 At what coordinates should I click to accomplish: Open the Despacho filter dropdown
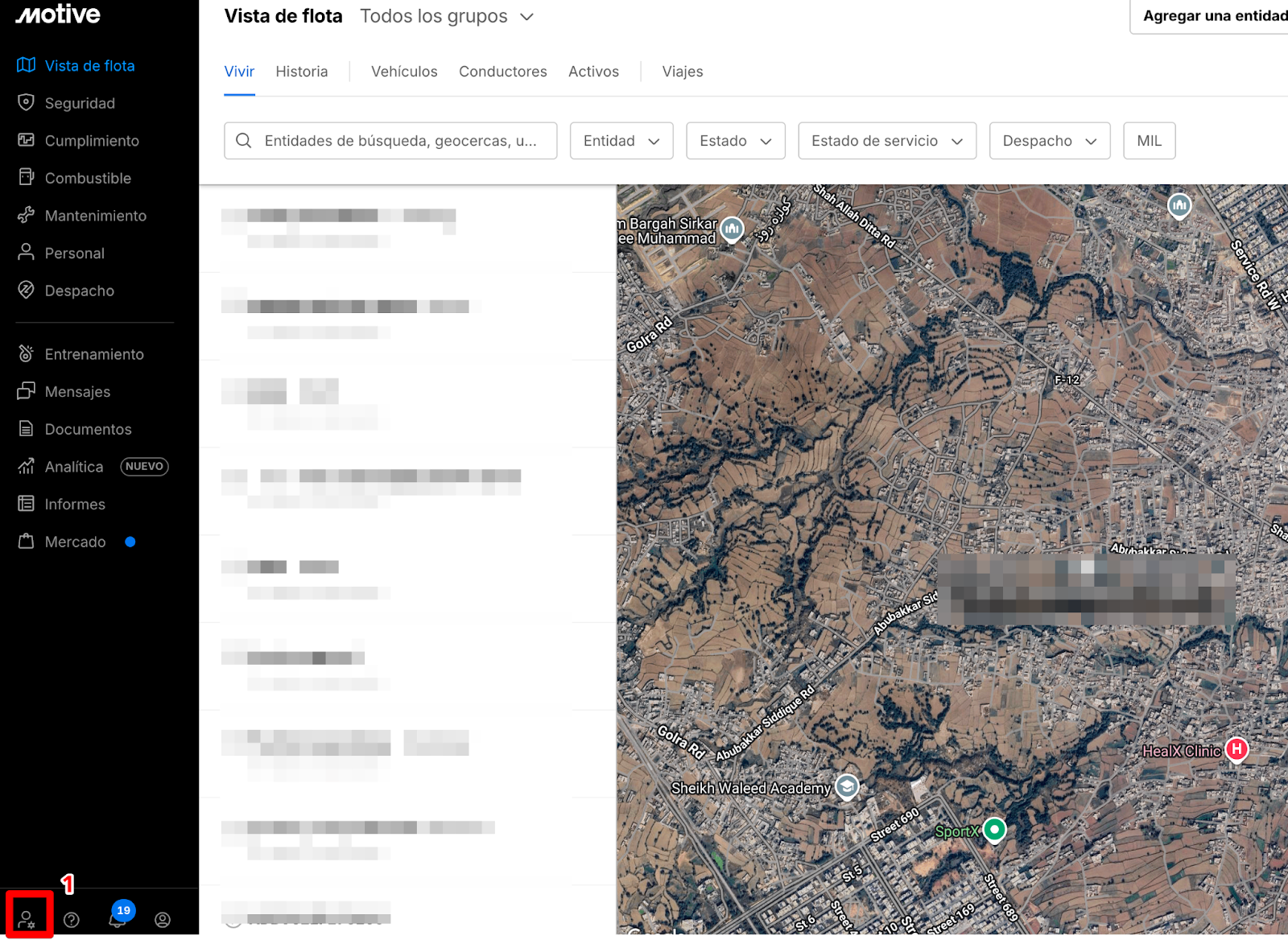click(x=1049, y=141)
